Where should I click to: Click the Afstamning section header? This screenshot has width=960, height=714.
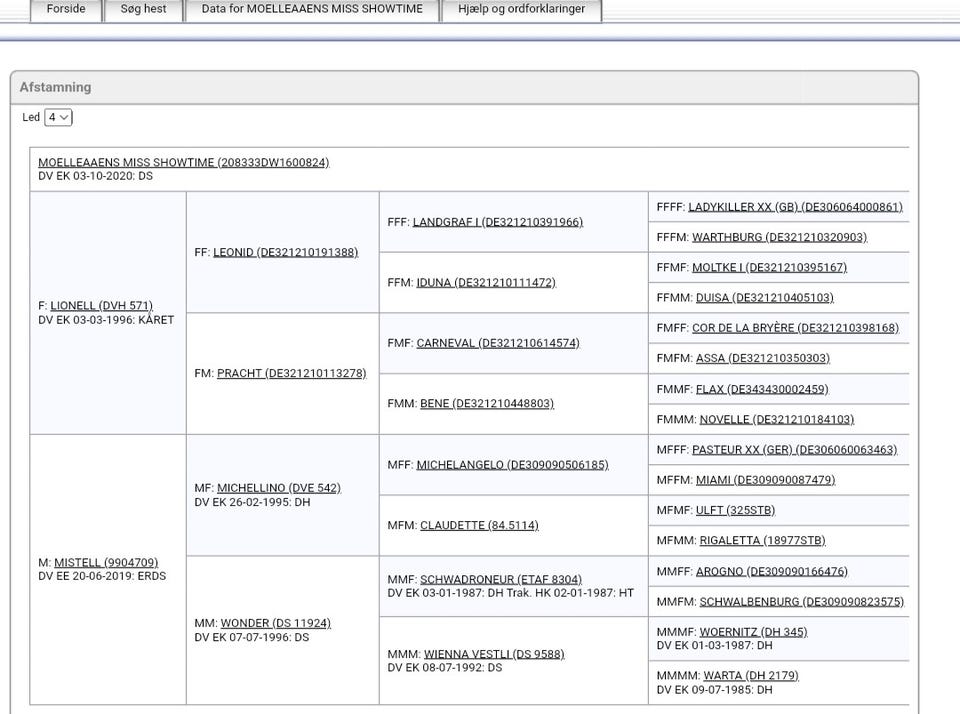[464, 87]
